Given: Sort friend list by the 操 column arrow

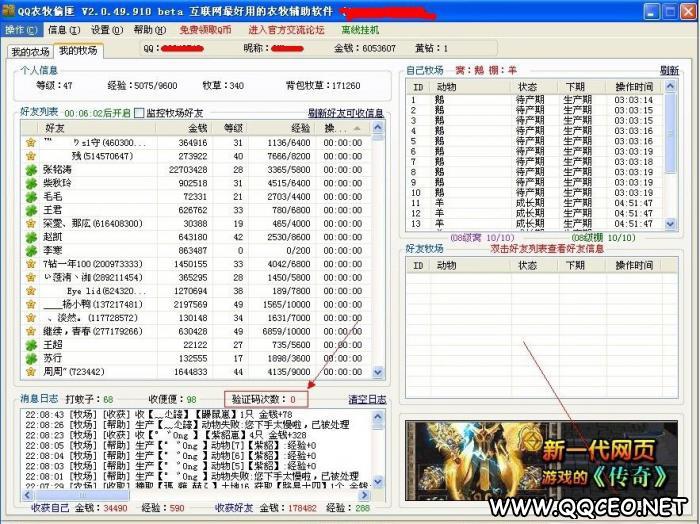Looking at the screenshot, I should pos(357,129).
